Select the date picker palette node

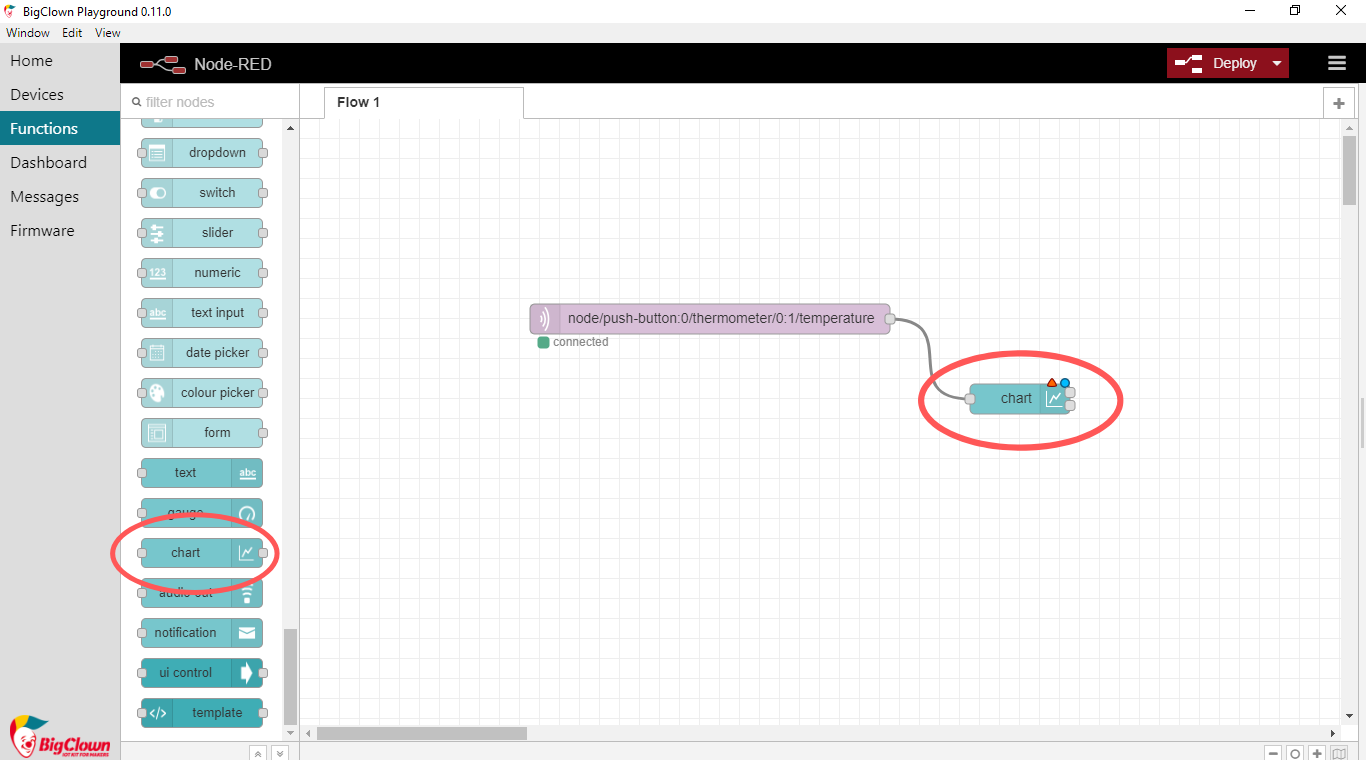(202, 353)
